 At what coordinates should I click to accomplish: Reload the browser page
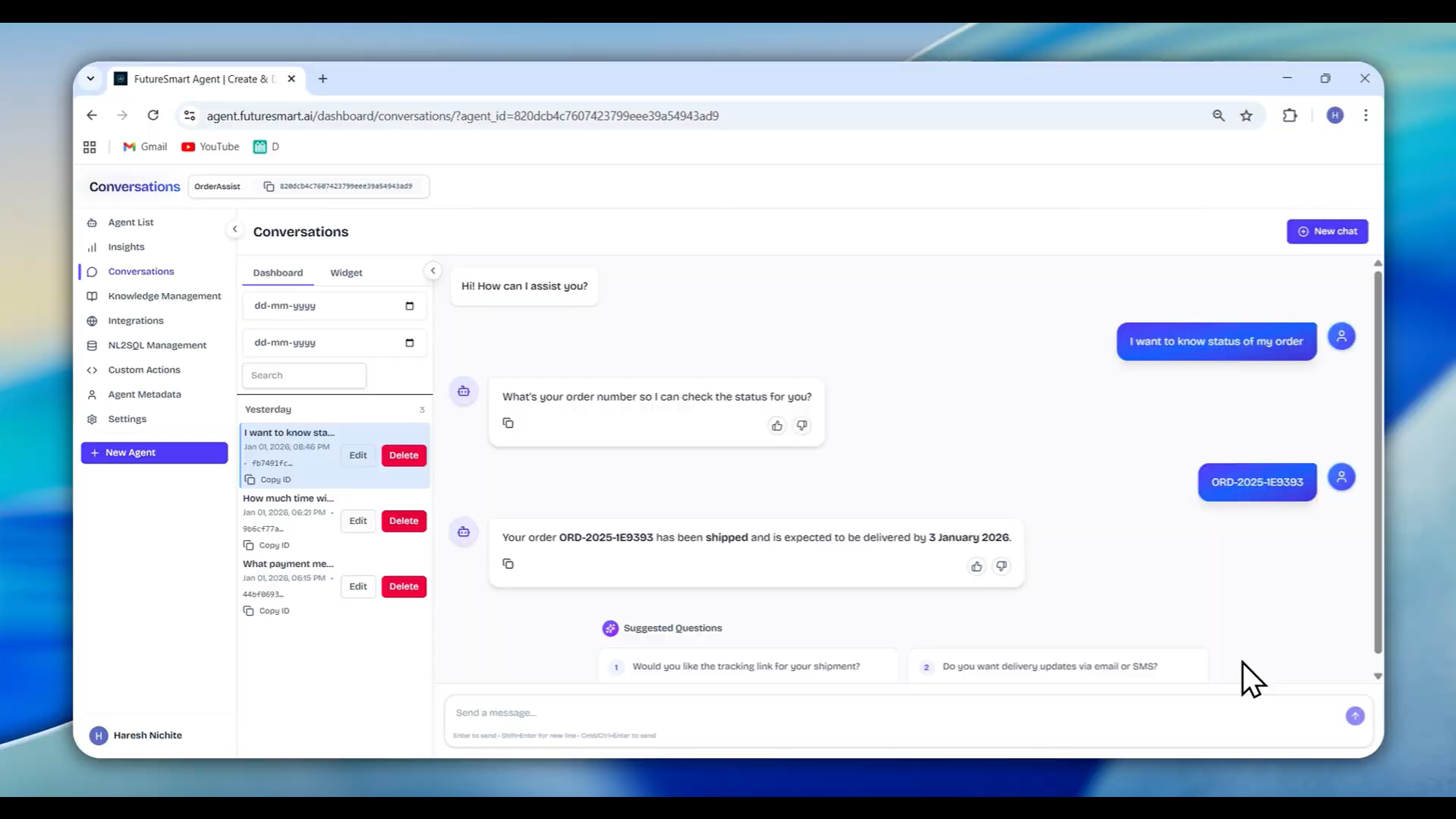click(x=153, y=115)
